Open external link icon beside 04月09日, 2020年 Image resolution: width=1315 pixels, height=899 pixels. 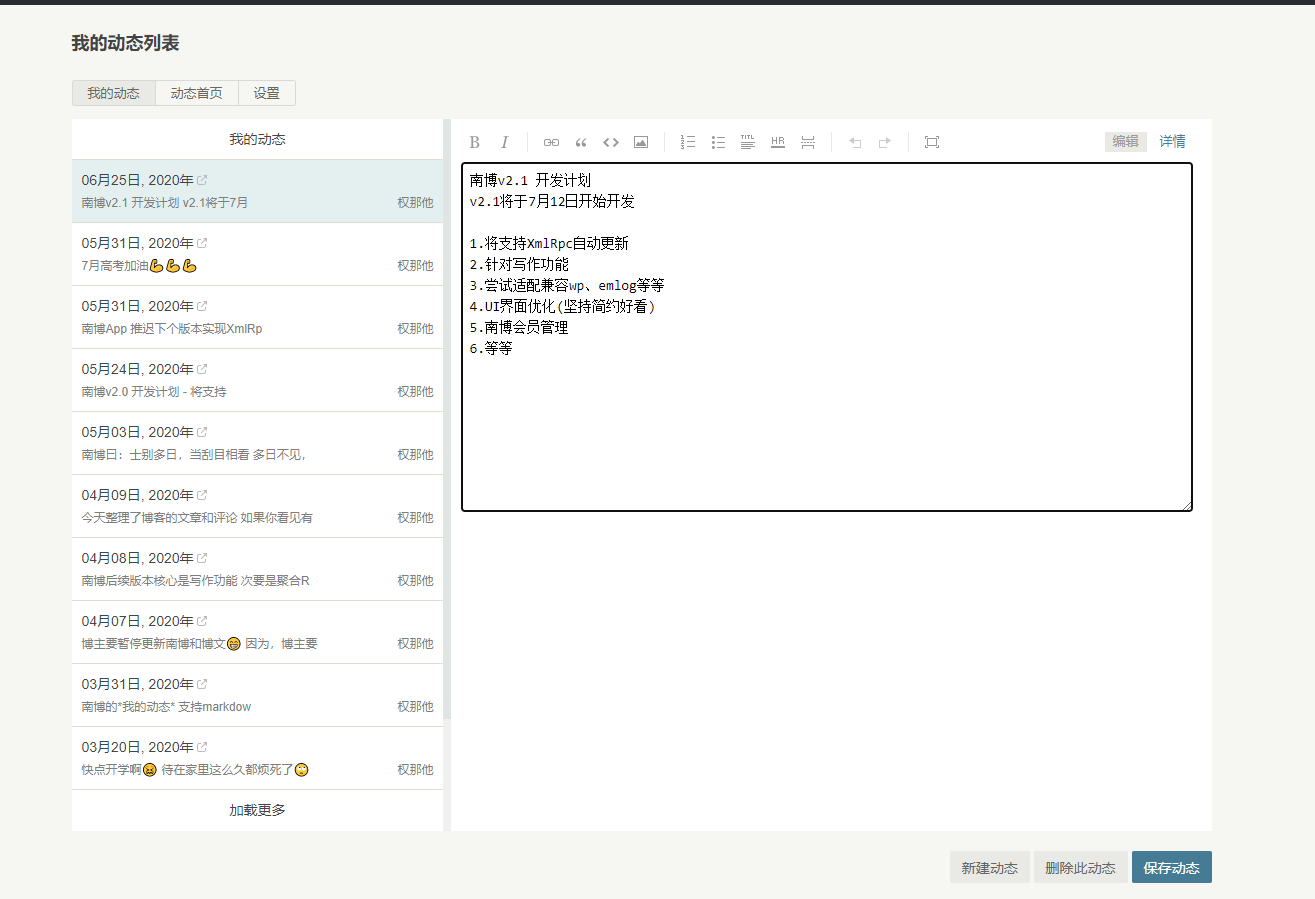pyautogui.click(x=203, y=495)
